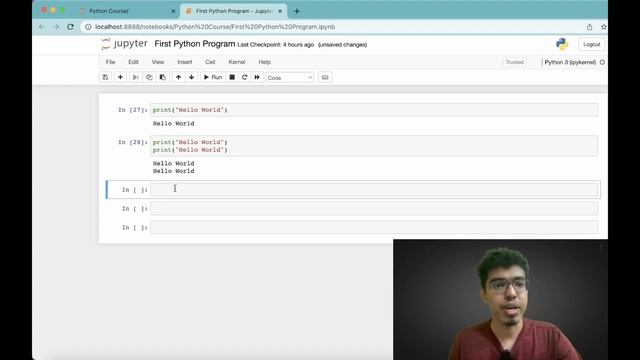Screen dimensions: 640x360
Task: Open the Insert menu
Action: coord(184,62)
